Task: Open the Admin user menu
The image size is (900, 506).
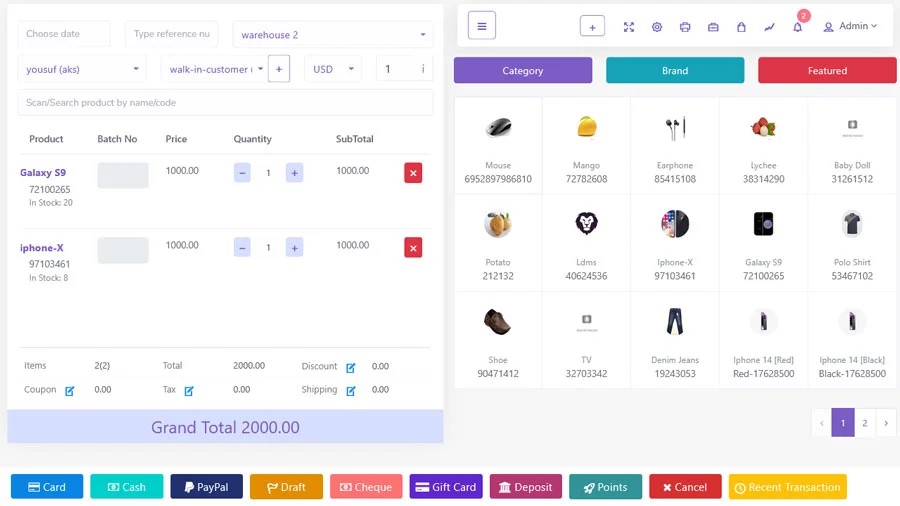Action: point(850,26)
